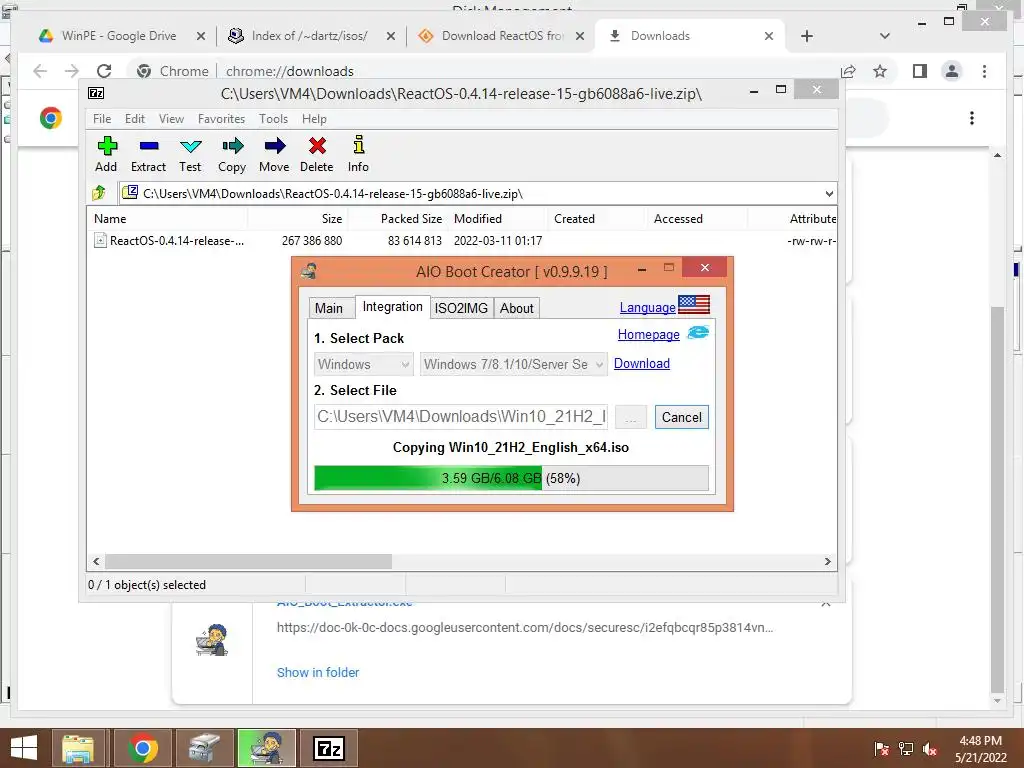Image resolution: width=1024 pixels, height=768 pixels.
Task: Click the muted volume tray icon
Action: [x=930, y=749]
